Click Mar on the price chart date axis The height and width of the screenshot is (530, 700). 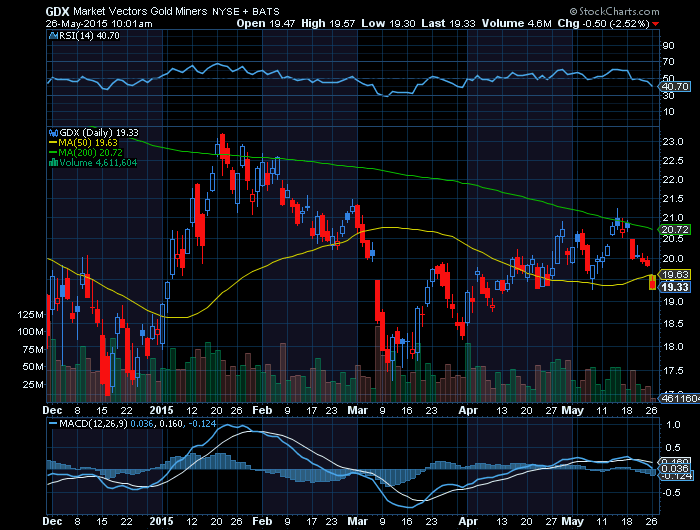pos(357,410)
